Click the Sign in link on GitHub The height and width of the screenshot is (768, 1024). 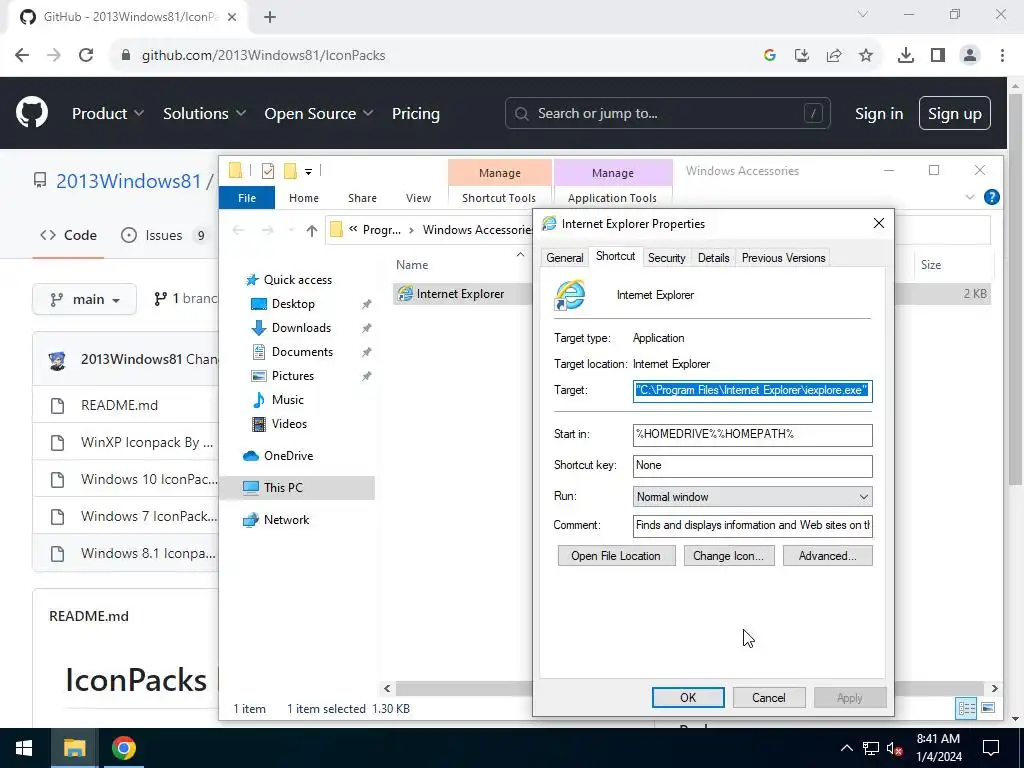[879, 114]
